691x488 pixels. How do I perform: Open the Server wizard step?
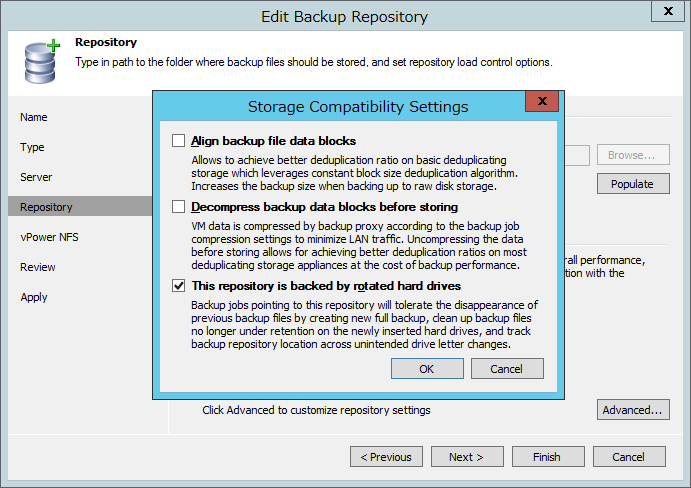click(36, 177)
